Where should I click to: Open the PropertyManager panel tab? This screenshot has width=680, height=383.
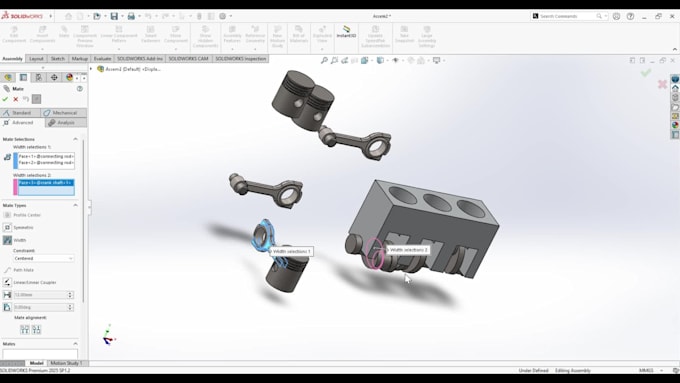click(23, 77)
